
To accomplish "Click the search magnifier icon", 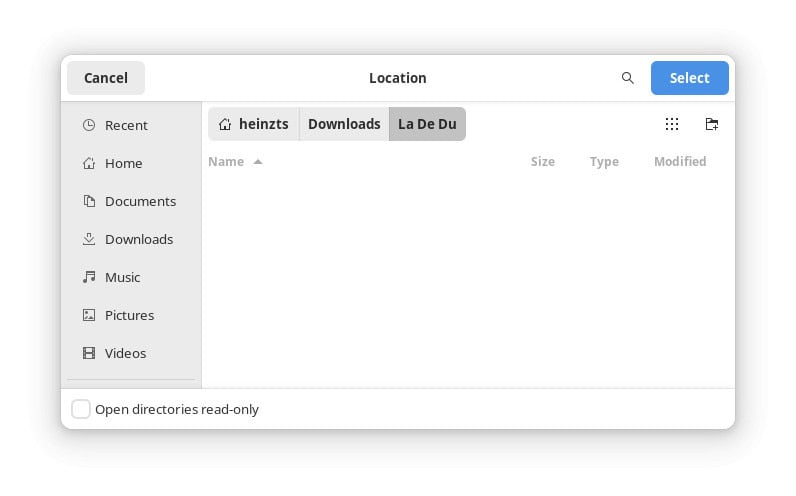I will click(627, 78).
